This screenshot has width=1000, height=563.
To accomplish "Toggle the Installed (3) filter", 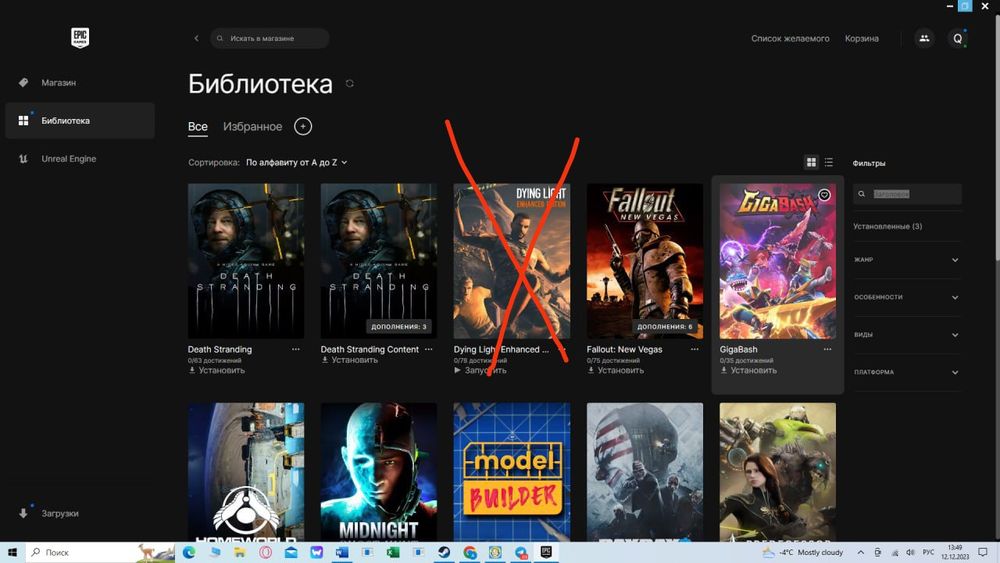I will [888, 226].
